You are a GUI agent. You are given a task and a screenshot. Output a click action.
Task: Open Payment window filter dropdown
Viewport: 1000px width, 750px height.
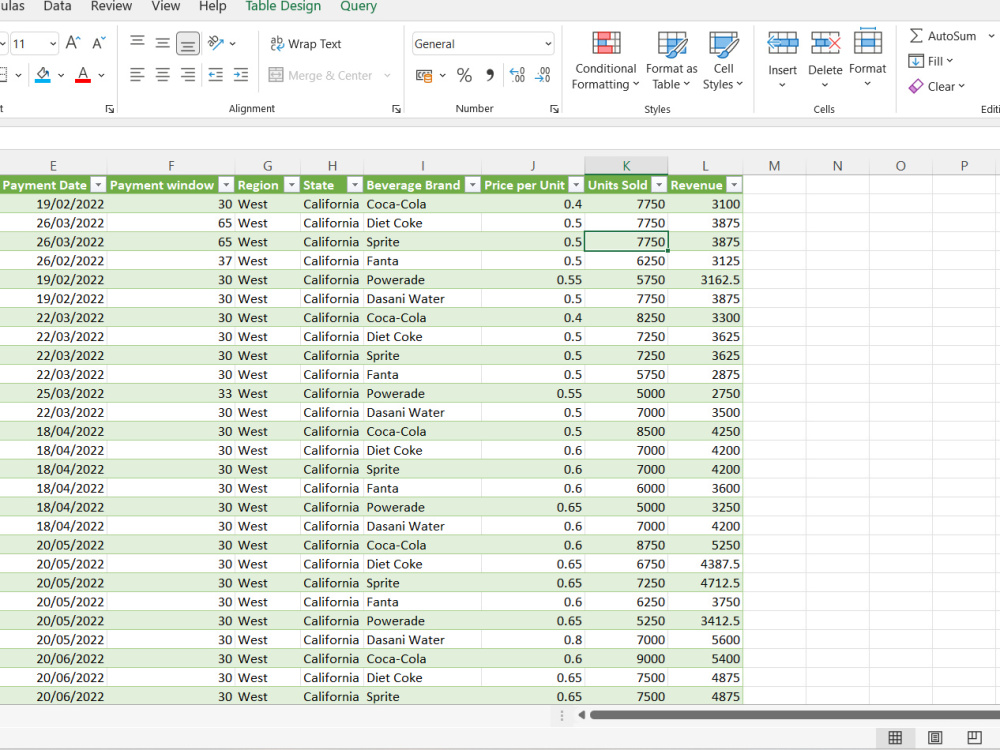(226, 185)
